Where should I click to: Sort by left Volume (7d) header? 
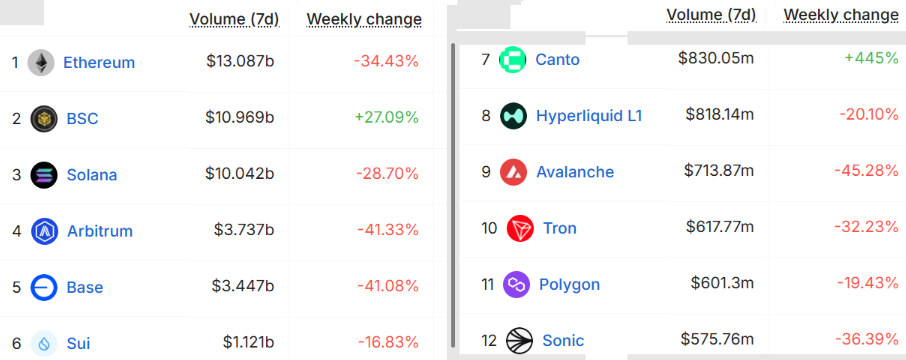[235, 20]
